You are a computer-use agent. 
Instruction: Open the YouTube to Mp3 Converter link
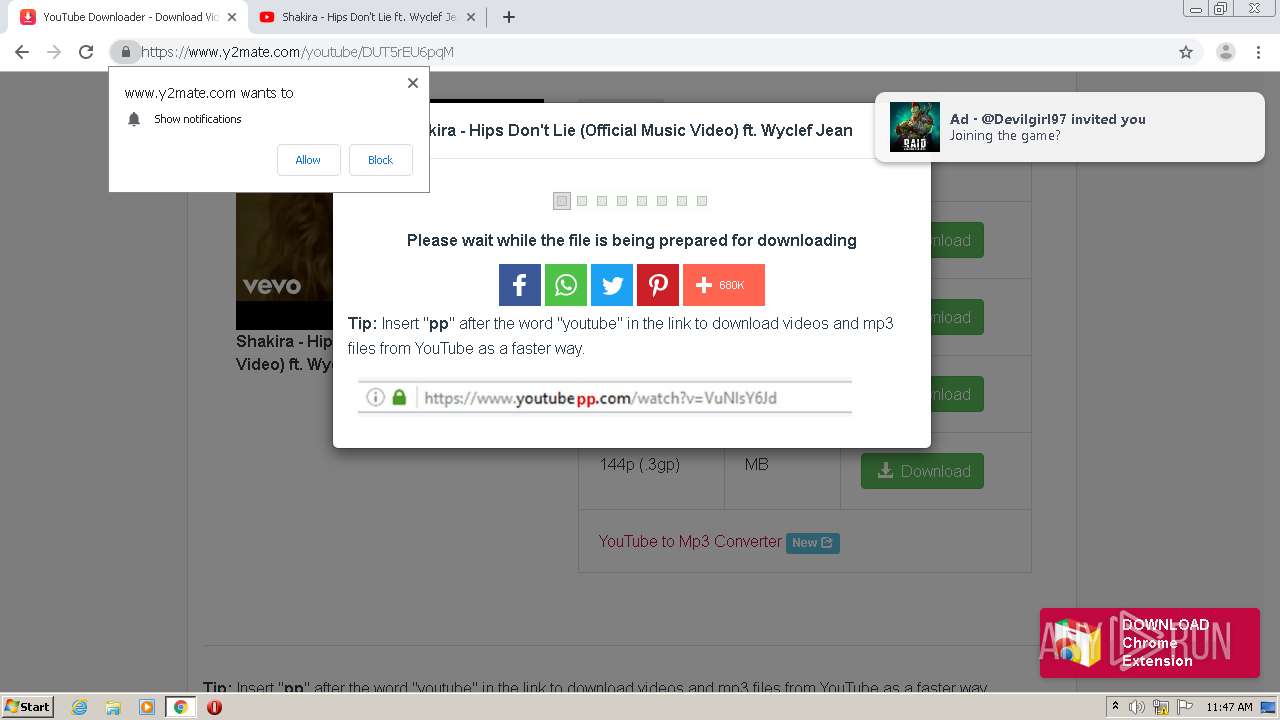(690, 541)
